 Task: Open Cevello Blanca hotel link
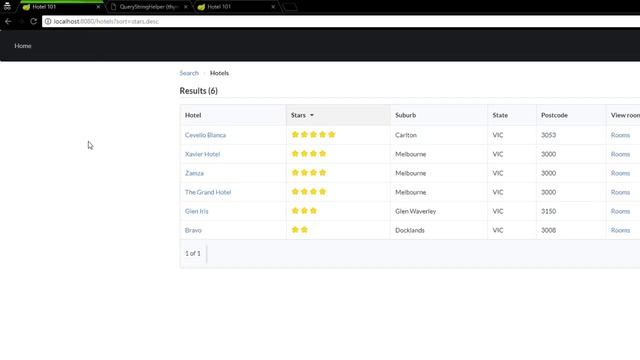(x=205, y=135)
